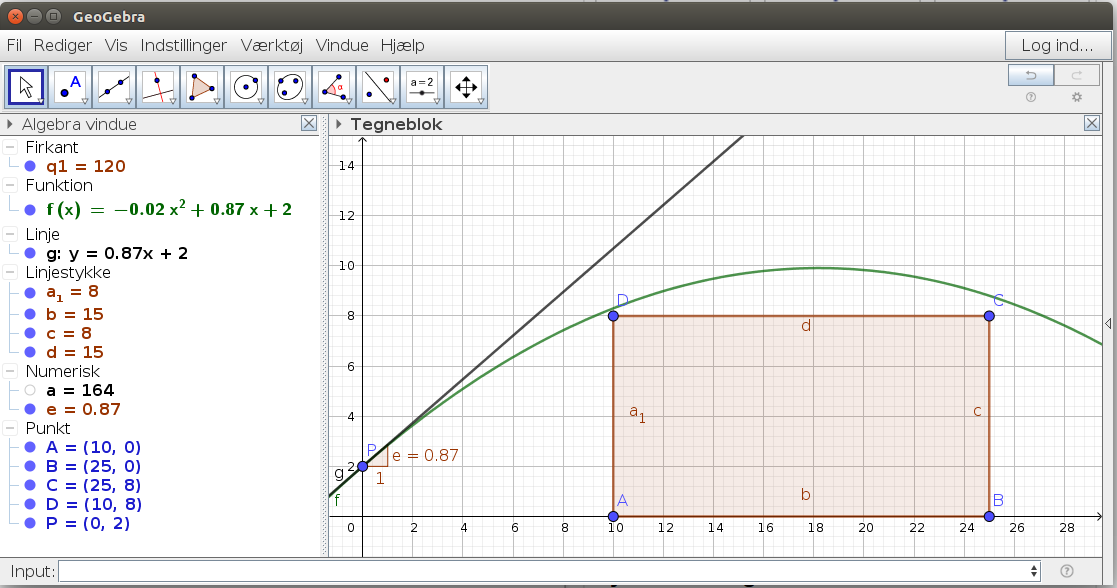Collapse the Linjestykke tree group
The width and height of the screenshot is (1117, 588).
10,272
